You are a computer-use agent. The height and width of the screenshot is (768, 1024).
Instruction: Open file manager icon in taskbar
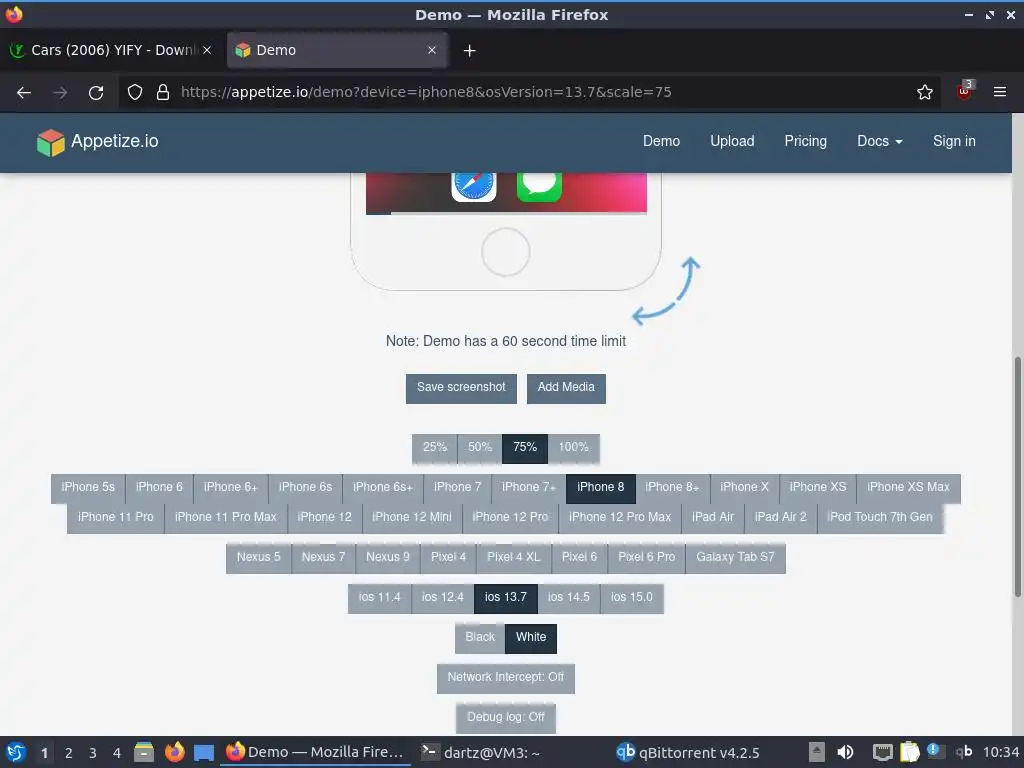pos(144,752)
